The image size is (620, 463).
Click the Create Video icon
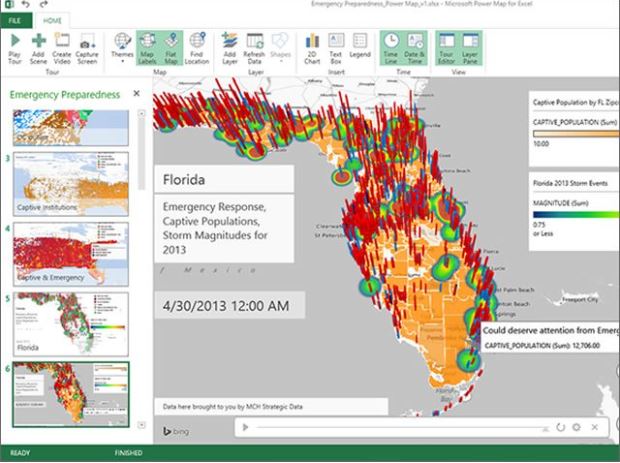62,48
